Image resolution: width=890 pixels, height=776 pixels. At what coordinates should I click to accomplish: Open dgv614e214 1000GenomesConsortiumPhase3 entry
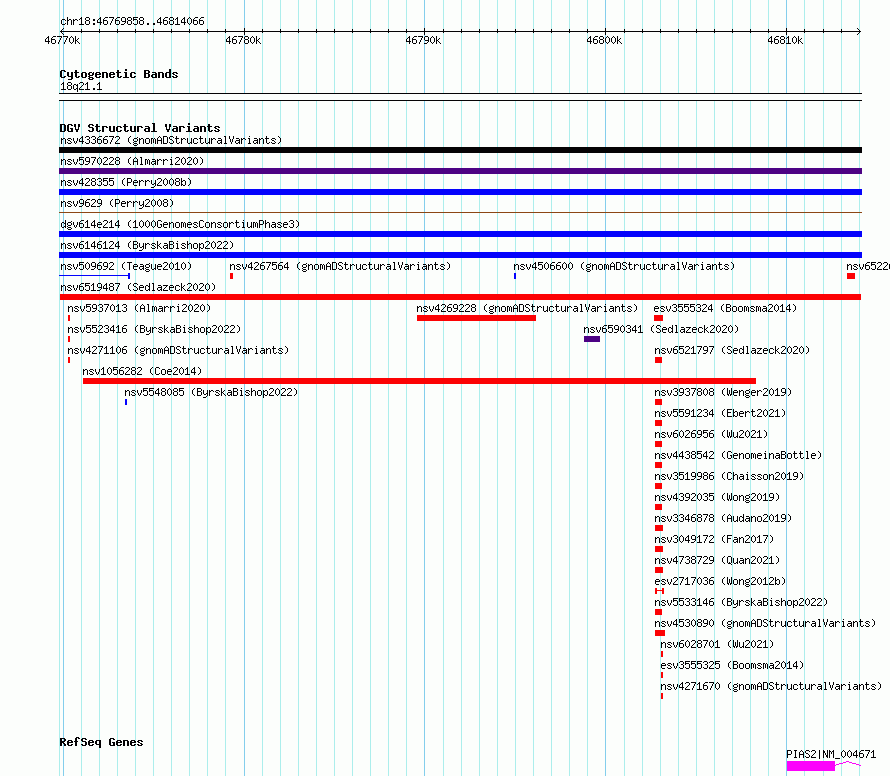point(180,224)
